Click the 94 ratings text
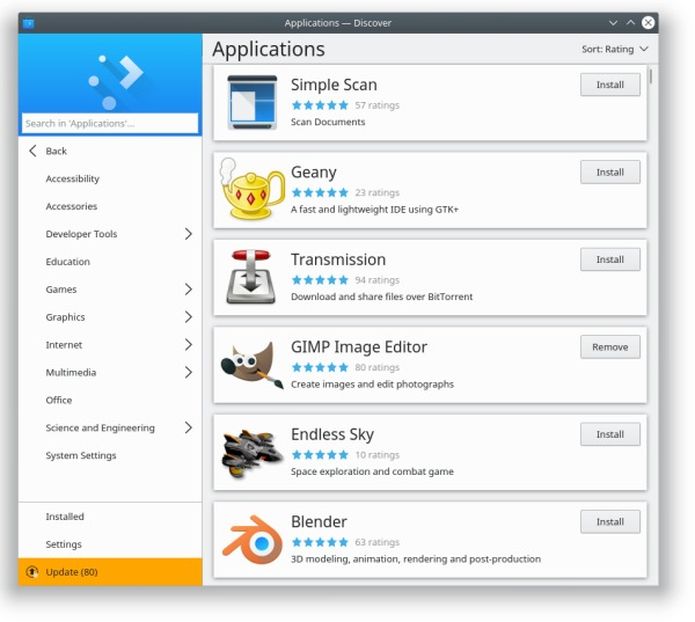Screen dimensions: 695x622 pyautogui.click(x=377, y=280)
